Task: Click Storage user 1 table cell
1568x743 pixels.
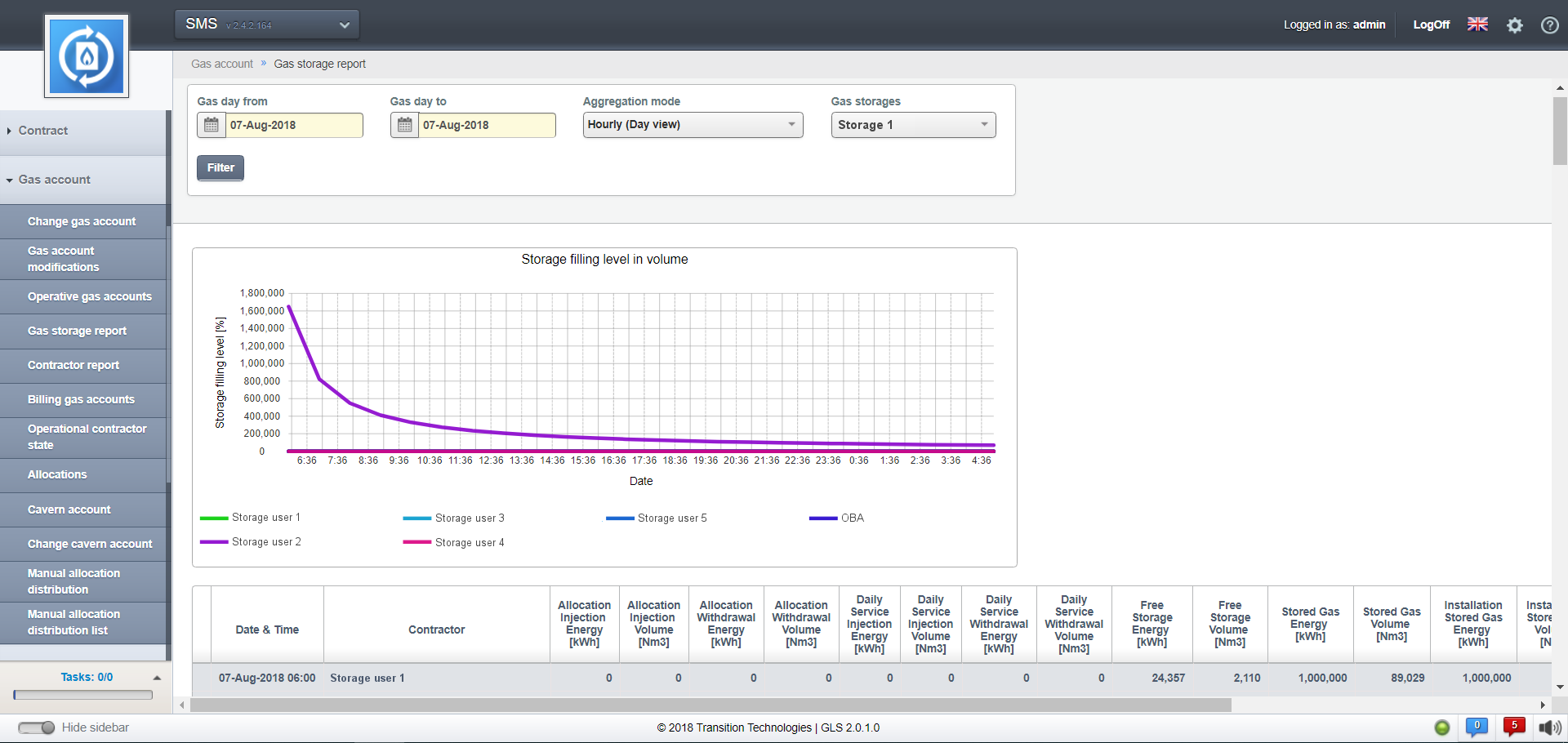Action: (x=437, y=678)
